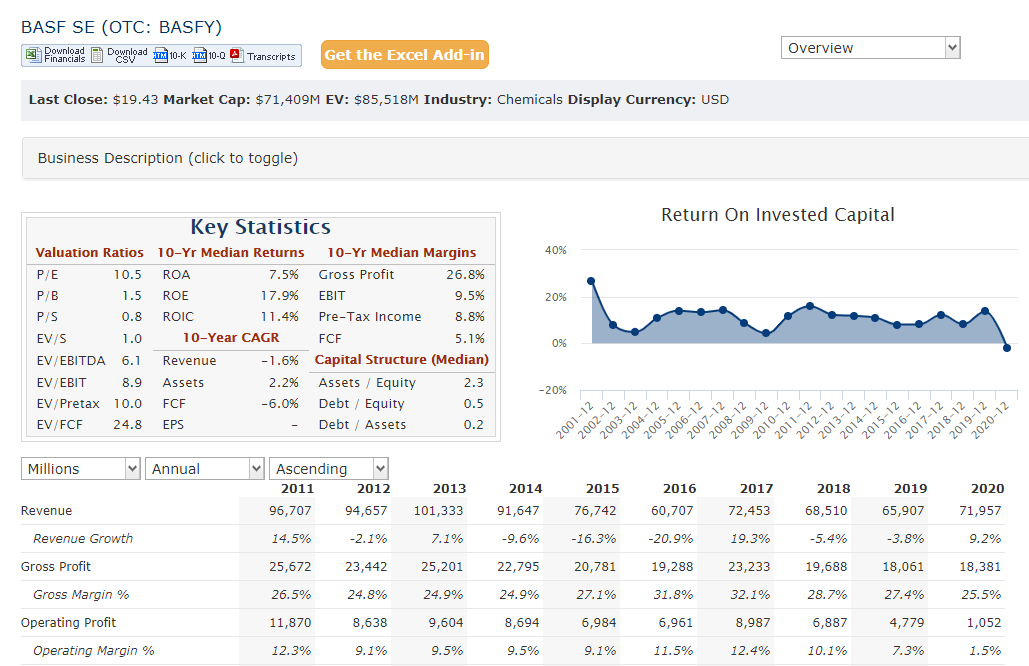The image size is (1029, 666).
Task: Click the Download Financials link text
Action: 64,55
